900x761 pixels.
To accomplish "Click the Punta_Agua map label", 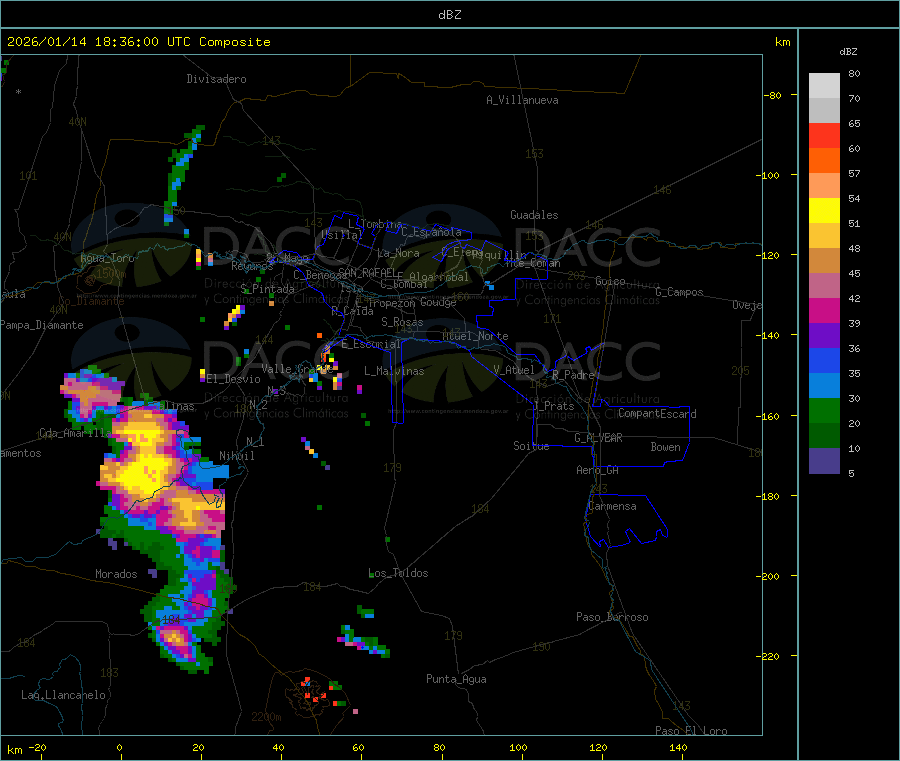I will [456, 679].
